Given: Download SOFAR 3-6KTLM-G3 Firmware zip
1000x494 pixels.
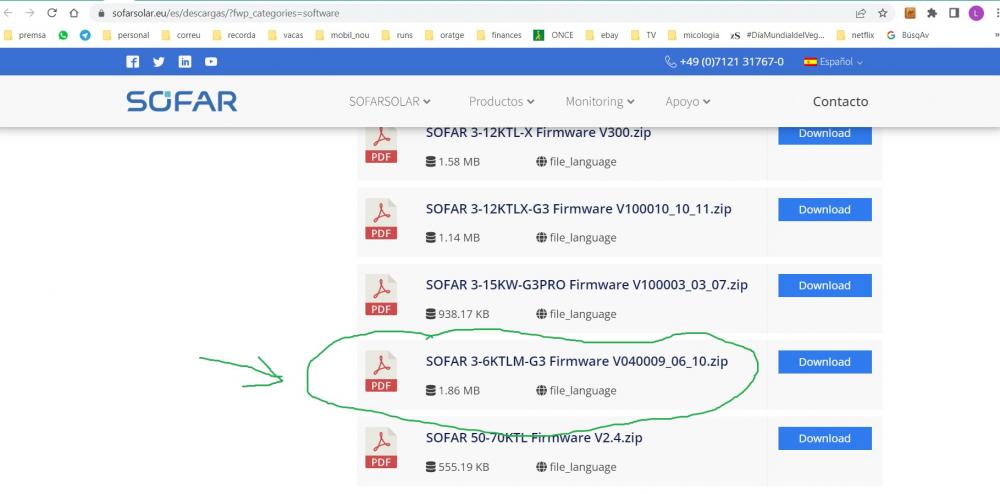Looking at the screenshot, I should [x=825, y=362].
